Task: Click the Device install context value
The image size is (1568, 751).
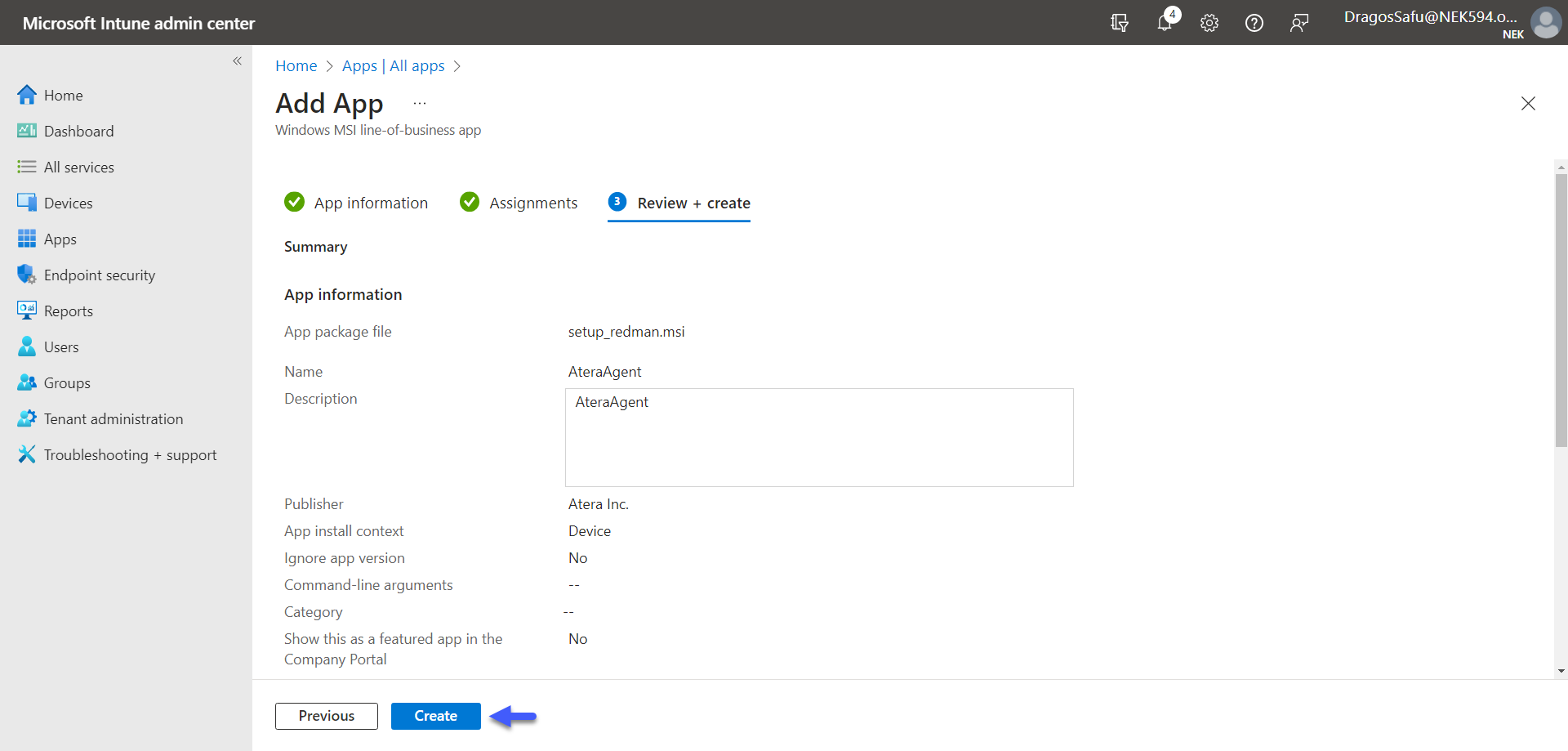Action: (590, 531)
